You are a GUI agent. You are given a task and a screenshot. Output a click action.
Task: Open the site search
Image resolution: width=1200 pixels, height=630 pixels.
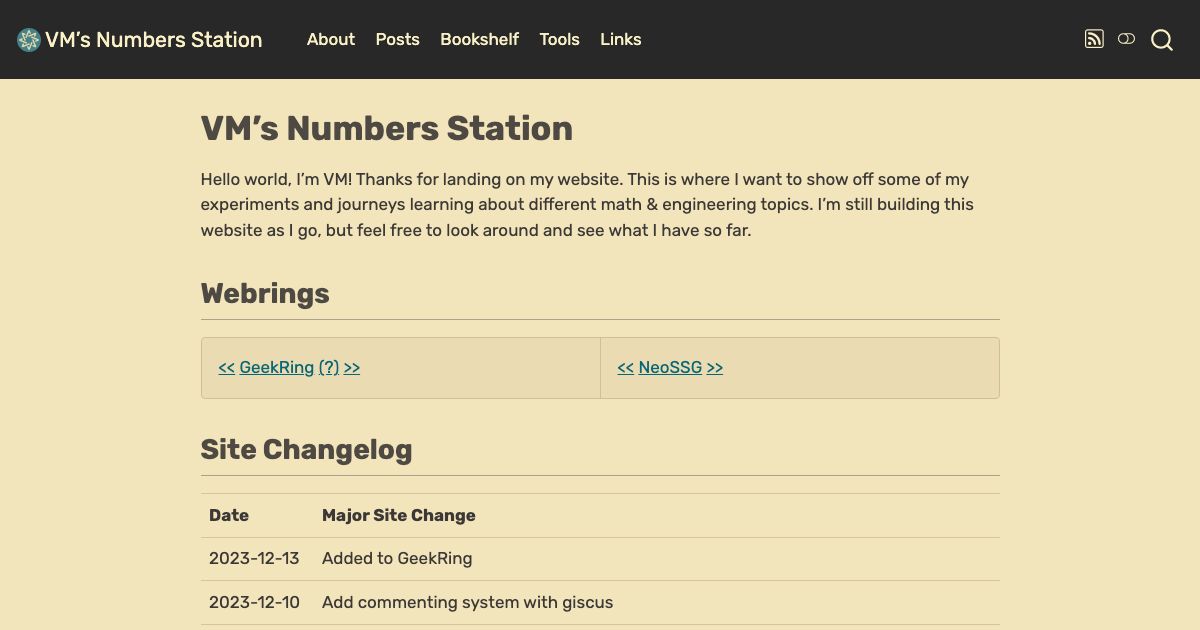1161,40
